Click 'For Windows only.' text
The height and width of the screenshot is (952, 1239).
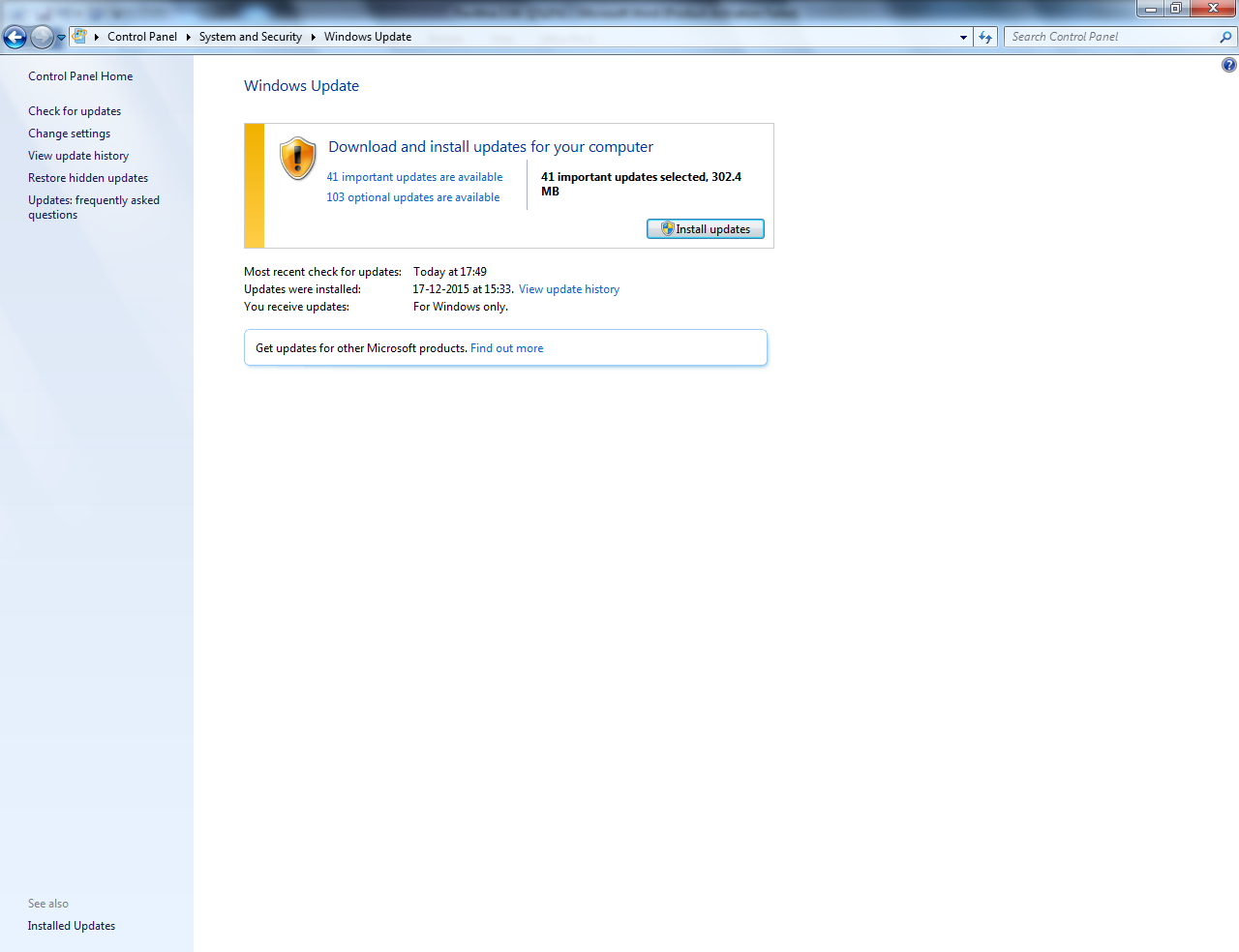pos(461,307)
